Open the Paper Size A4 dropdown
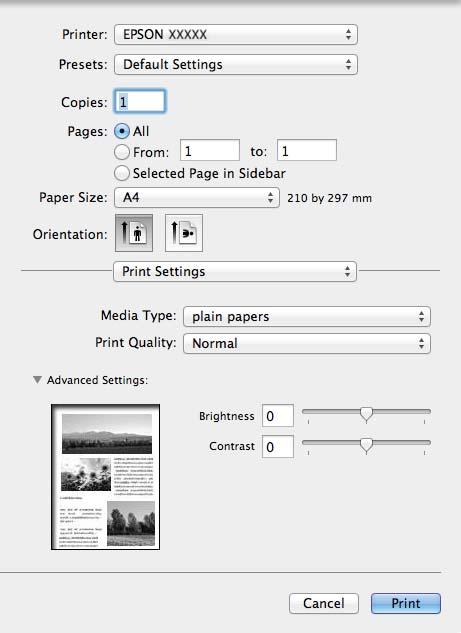Image resolution: width=461 pixels, height=633 pixels. click(197, 197)
